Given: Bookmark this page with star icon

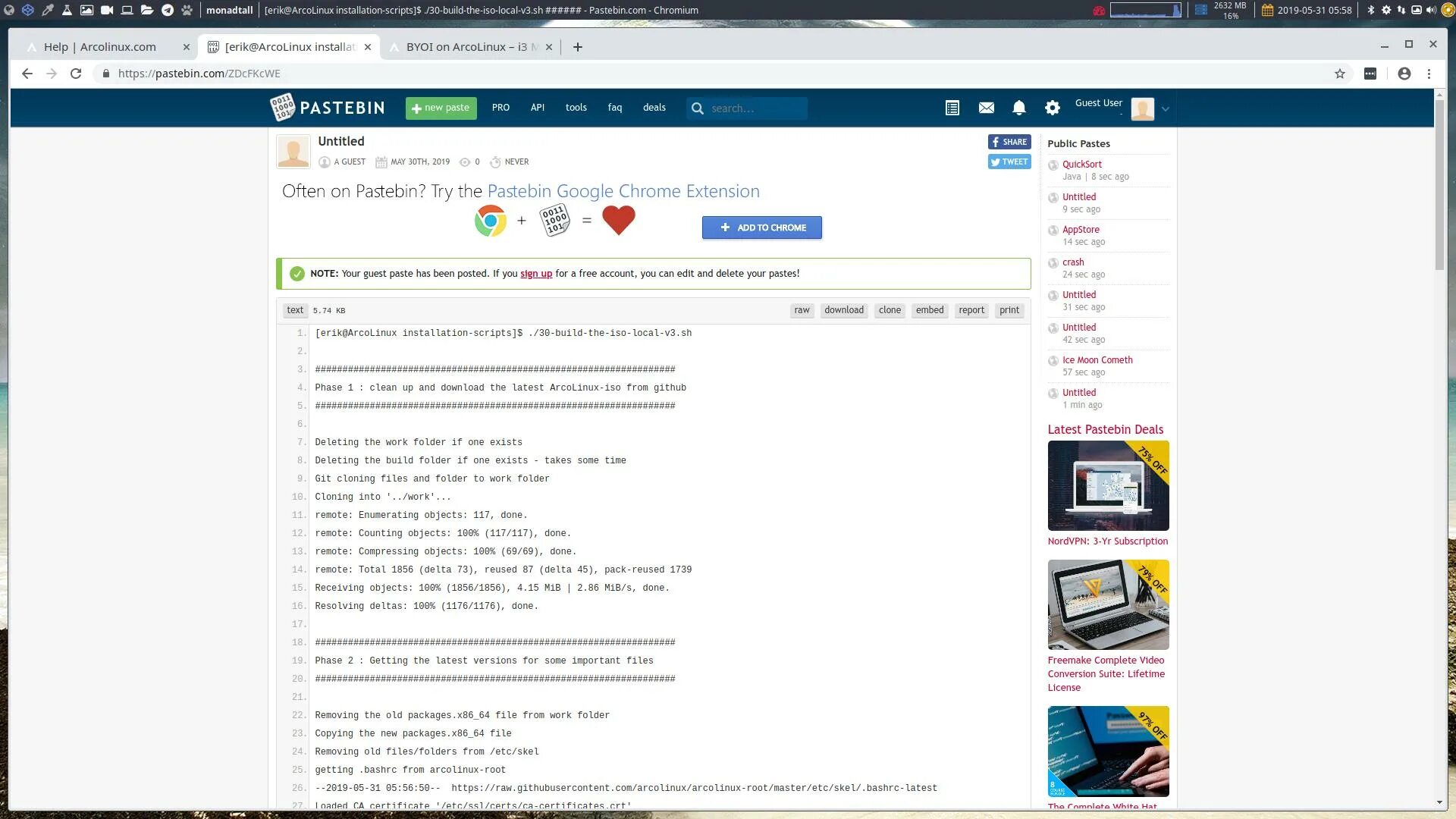Looking at the screenshot, I should [x=1340, y=74].
